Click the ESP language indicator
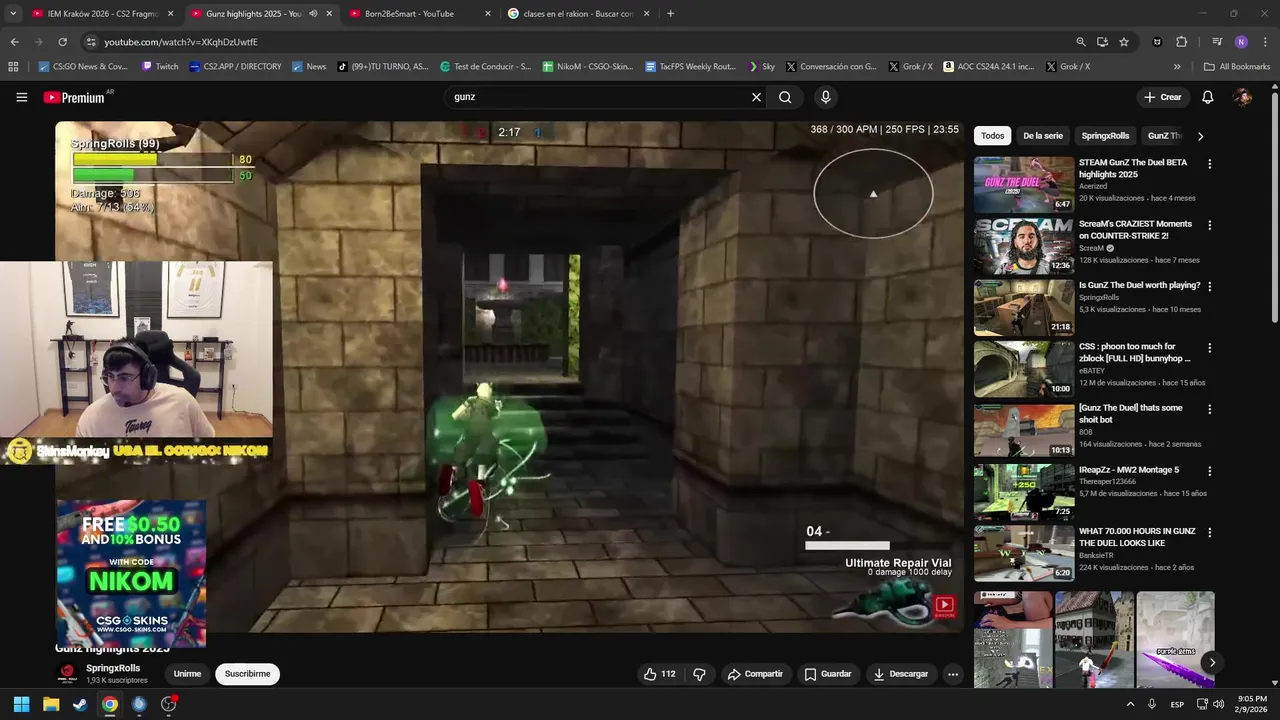1280x720 pixels. (1177, 704)
